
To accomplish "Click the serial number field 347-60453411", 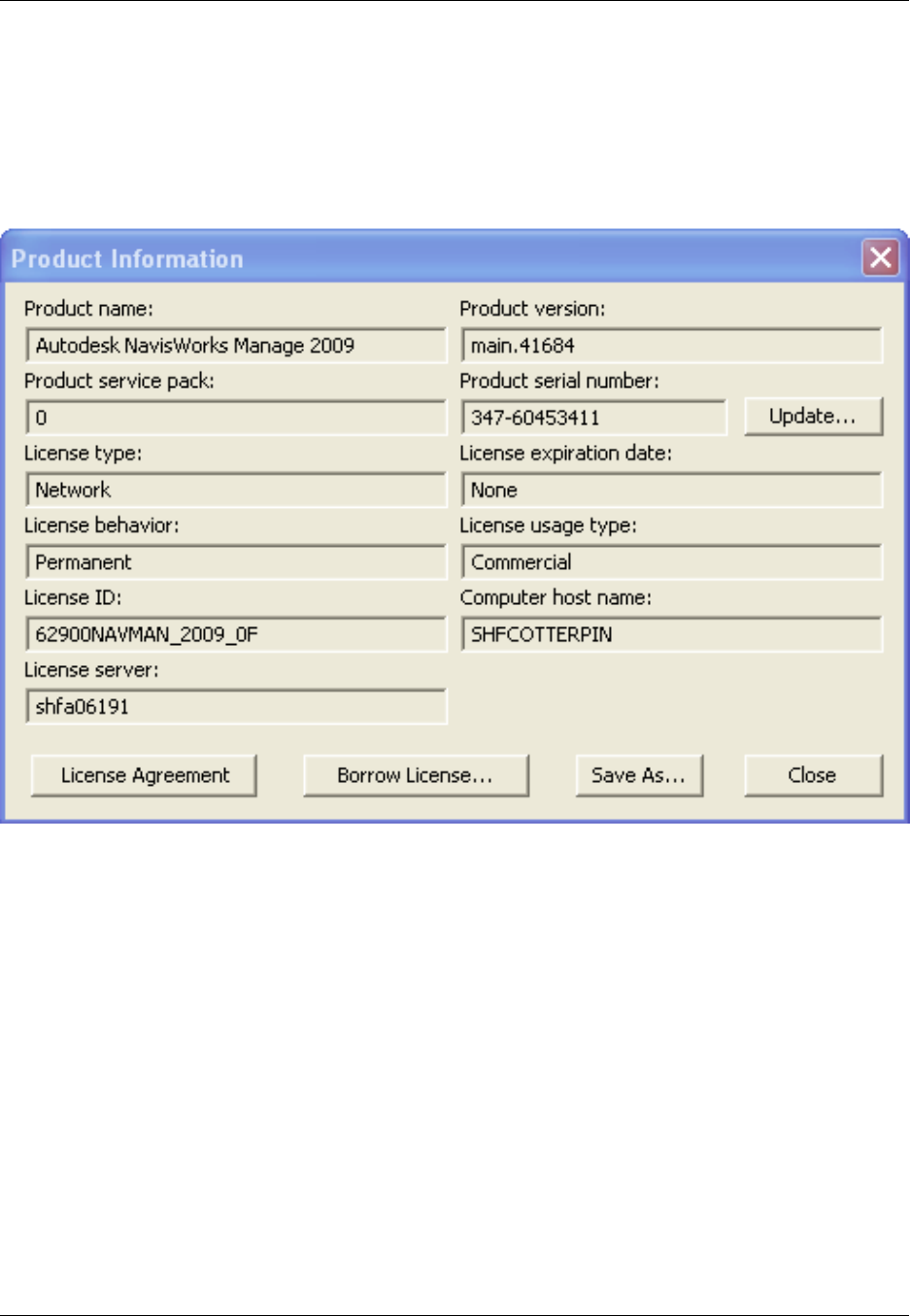I will [594, 418].
